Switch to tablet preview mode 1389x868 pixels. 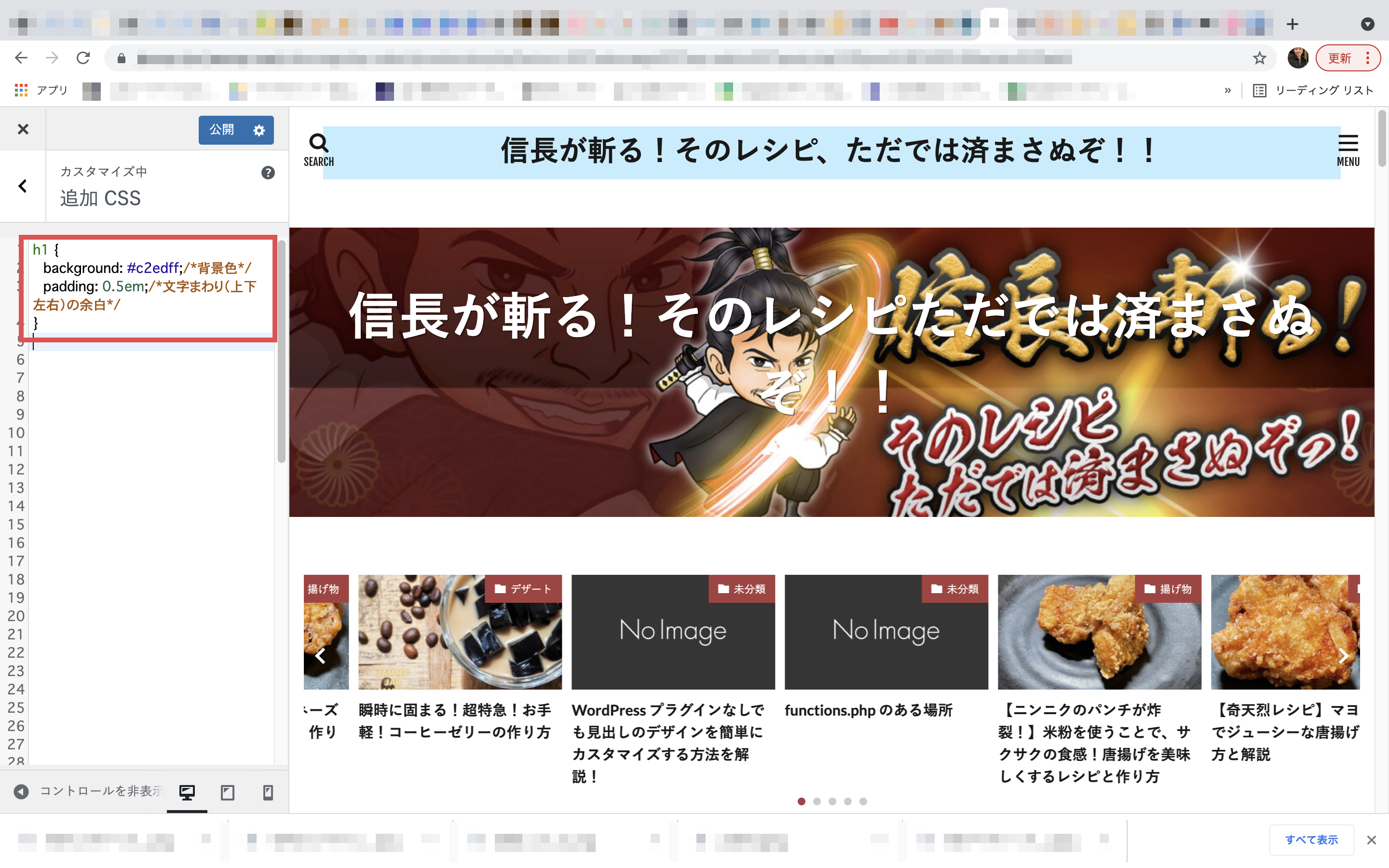click(228, 792)
